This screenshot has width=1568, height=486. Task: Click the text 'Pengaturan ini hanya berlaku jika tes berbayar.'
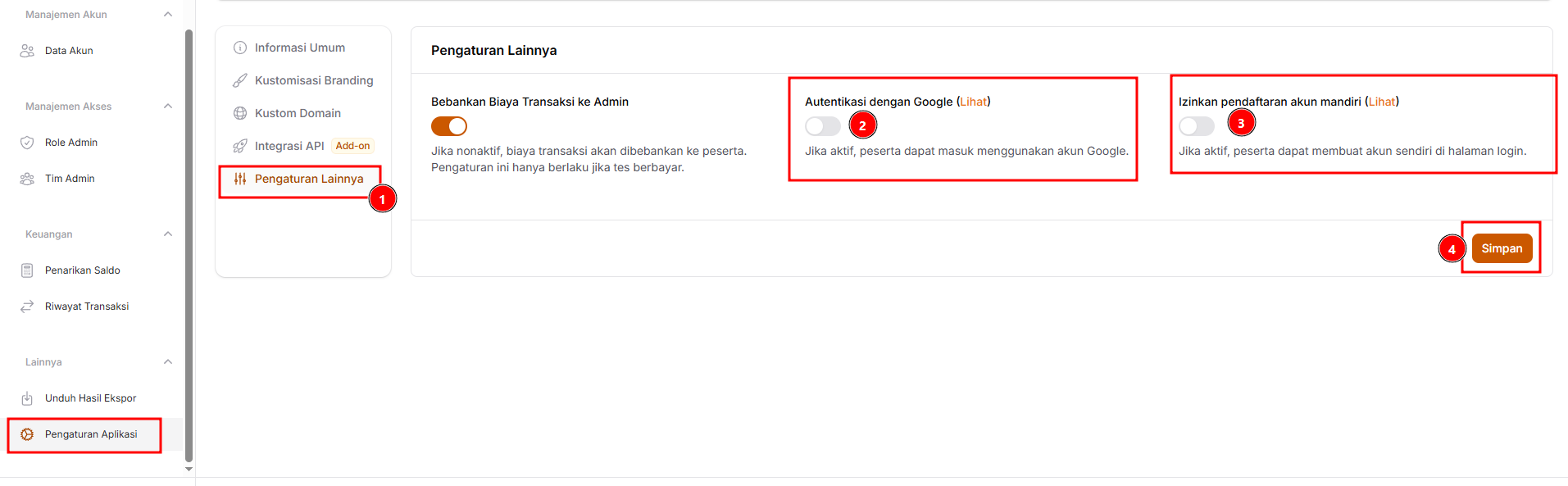pyautogui.click(x=557, y=167)
